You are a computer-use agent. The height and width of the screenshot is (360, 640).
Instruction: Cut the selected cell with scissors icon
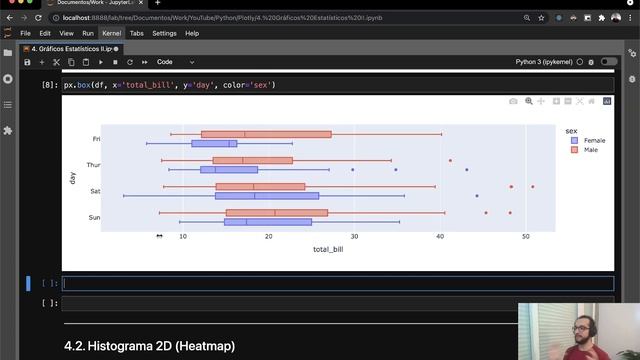click(x=56, y=62)
